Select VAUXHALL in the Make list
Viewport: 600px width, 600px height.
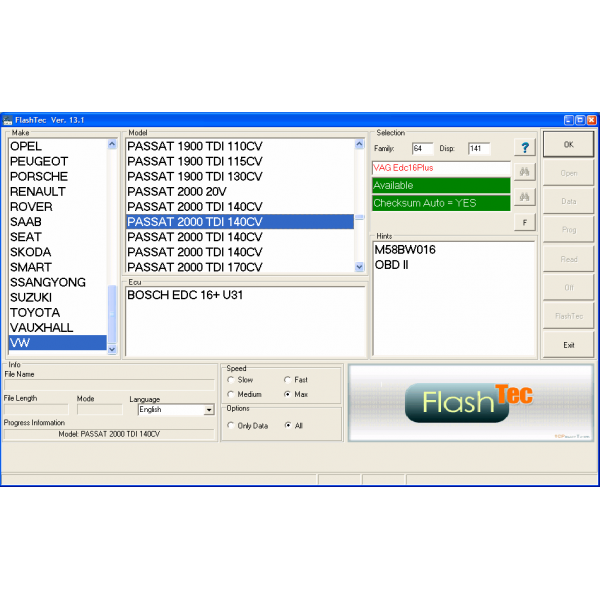(57, 328)
